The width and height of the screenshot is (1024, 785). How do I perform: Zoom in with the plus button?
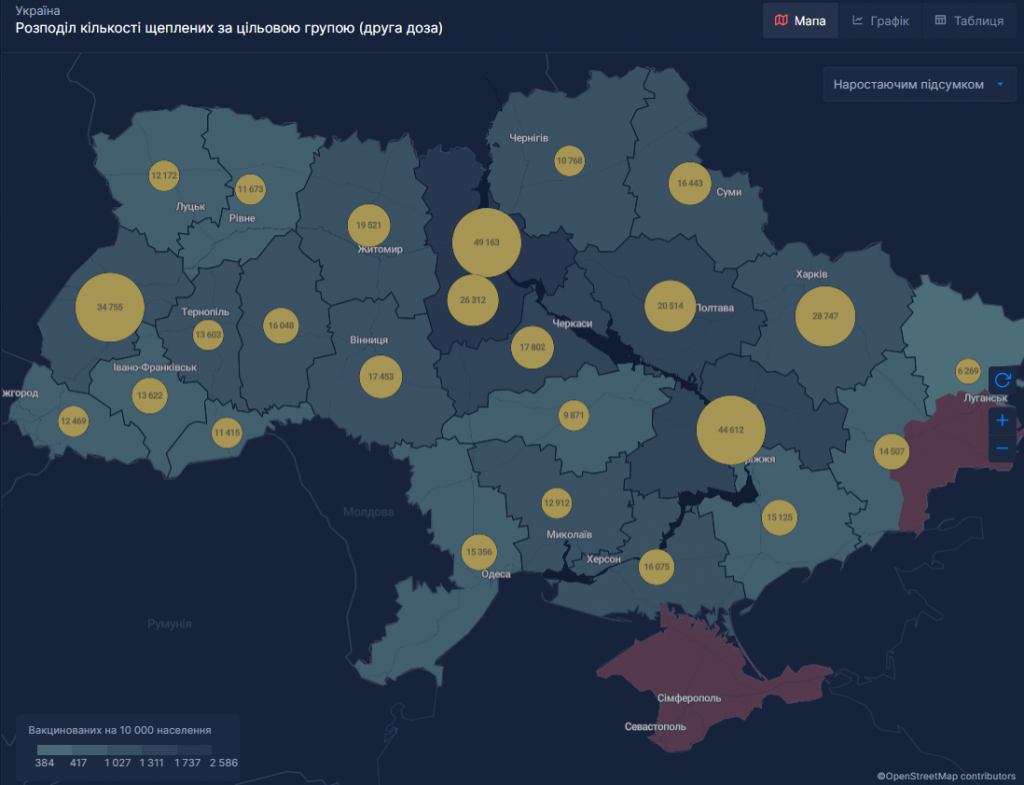tap(1002, 420)
